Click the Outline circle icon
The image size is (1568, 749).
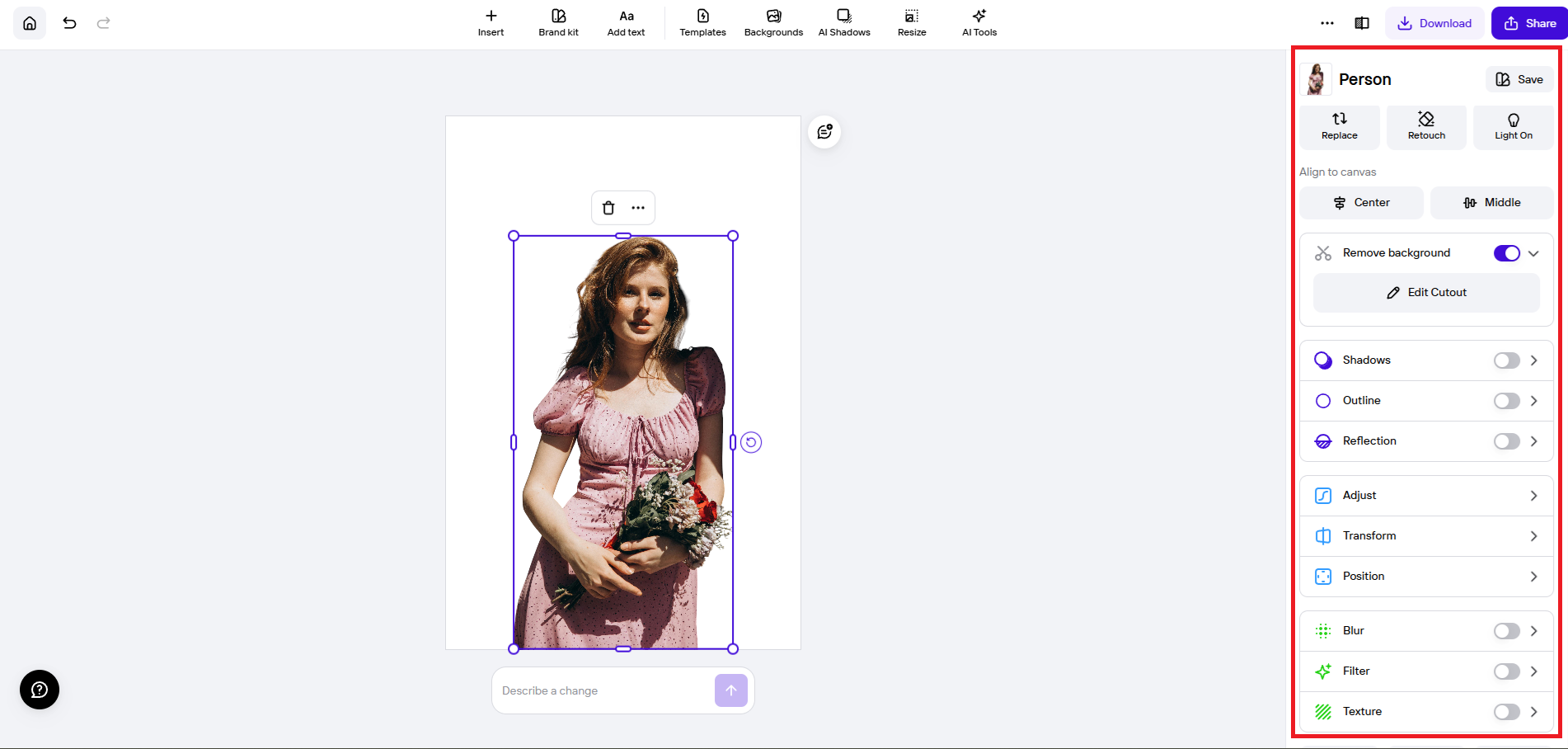click(x=1323, y=401)
